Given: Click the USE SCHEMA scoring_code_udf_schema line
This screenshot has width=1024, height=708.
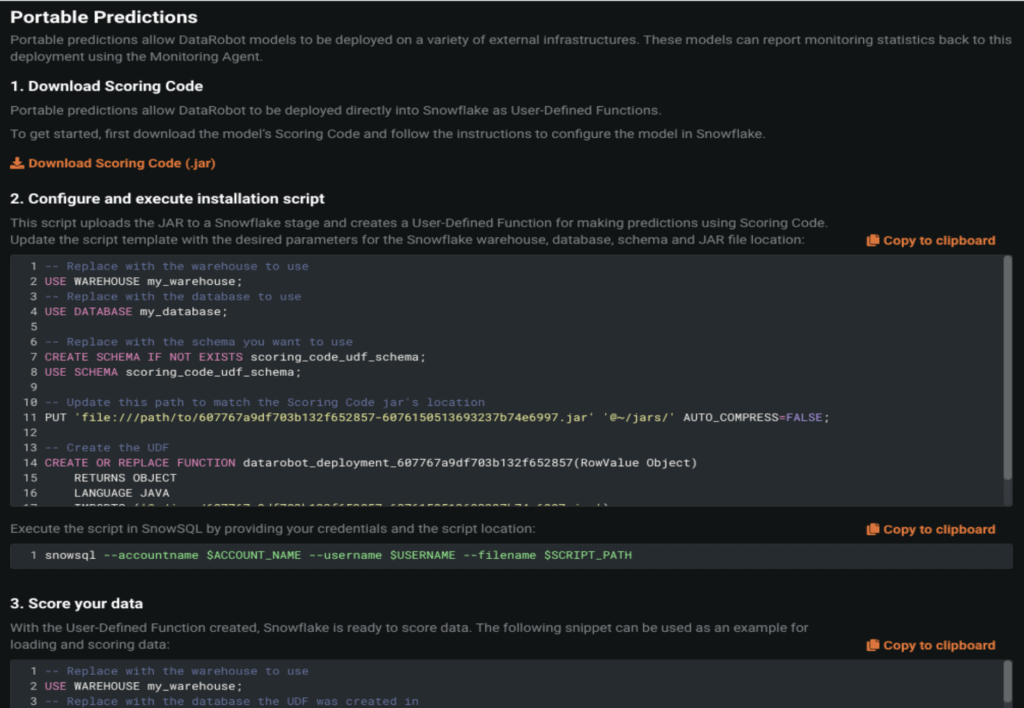Looking at the screenshot, I should pos(172,372).
